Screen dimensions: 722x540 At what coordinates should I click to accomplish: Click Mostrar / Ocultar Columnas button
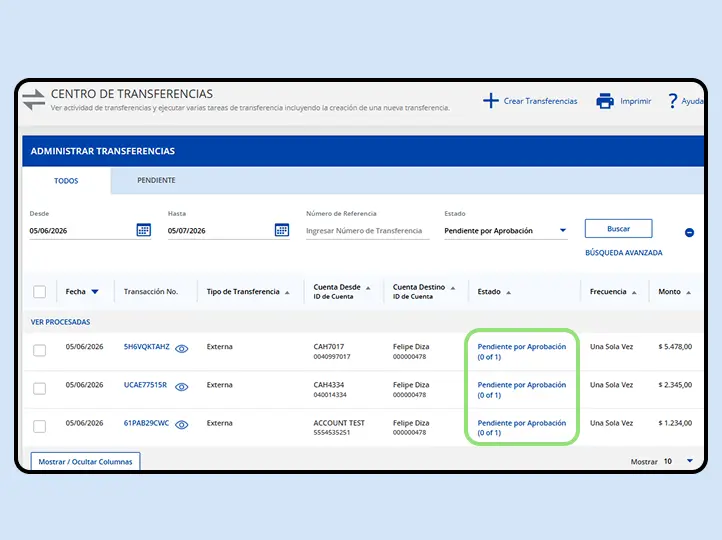coord(85,461)
